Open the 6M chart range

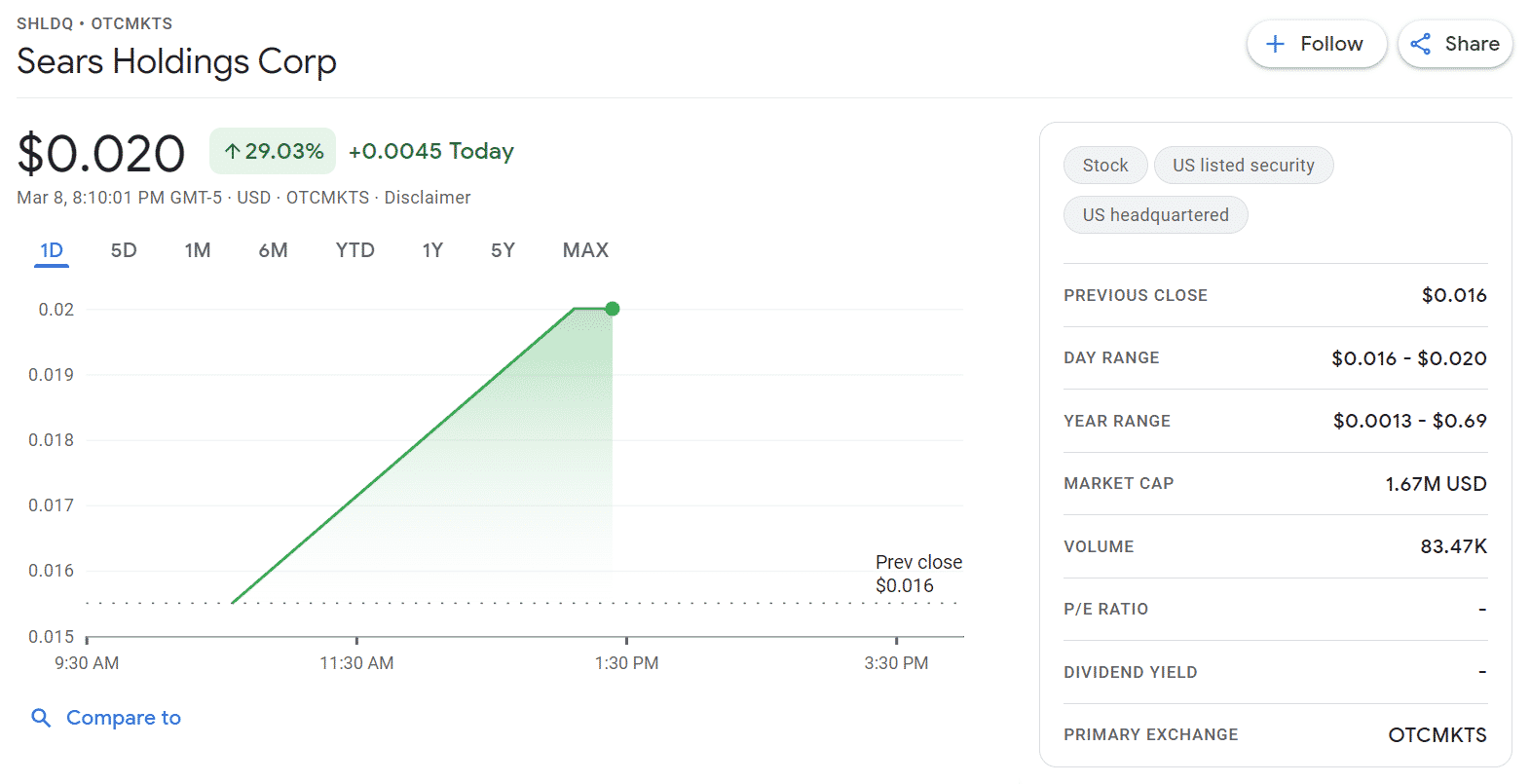[x=273, y=250]
